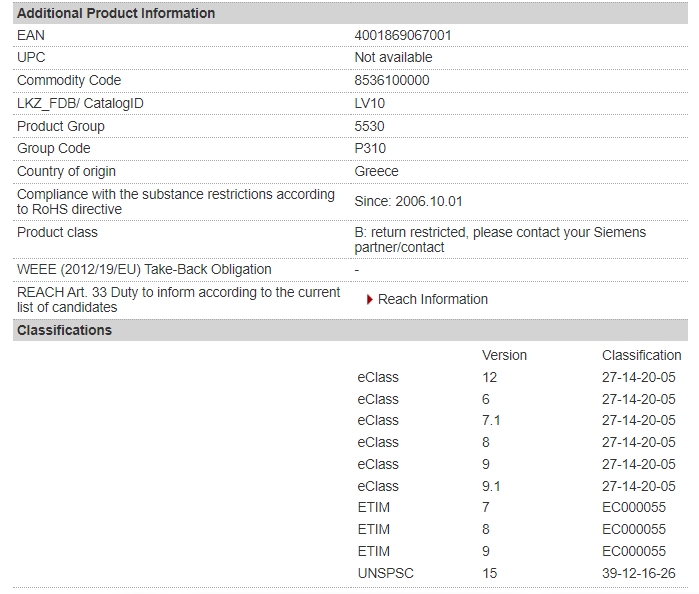699x594 pixels.
Task: Click the UPC Not available value
Action: point(393,58)
